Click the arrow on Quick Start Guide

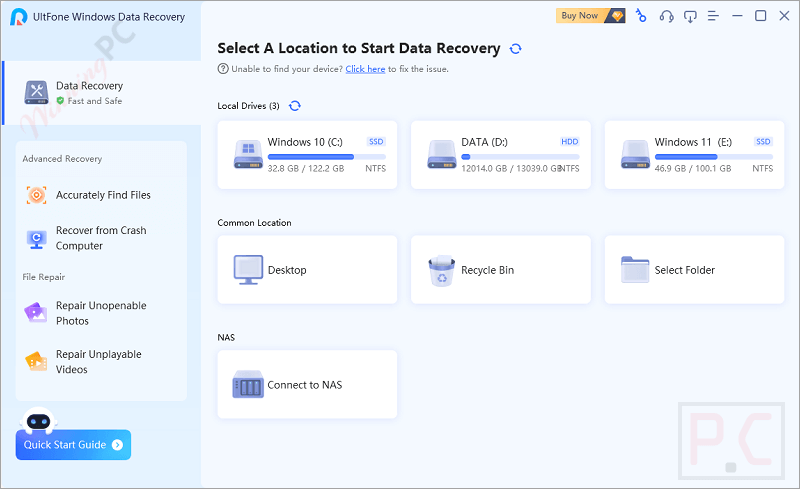coord(117,445)
